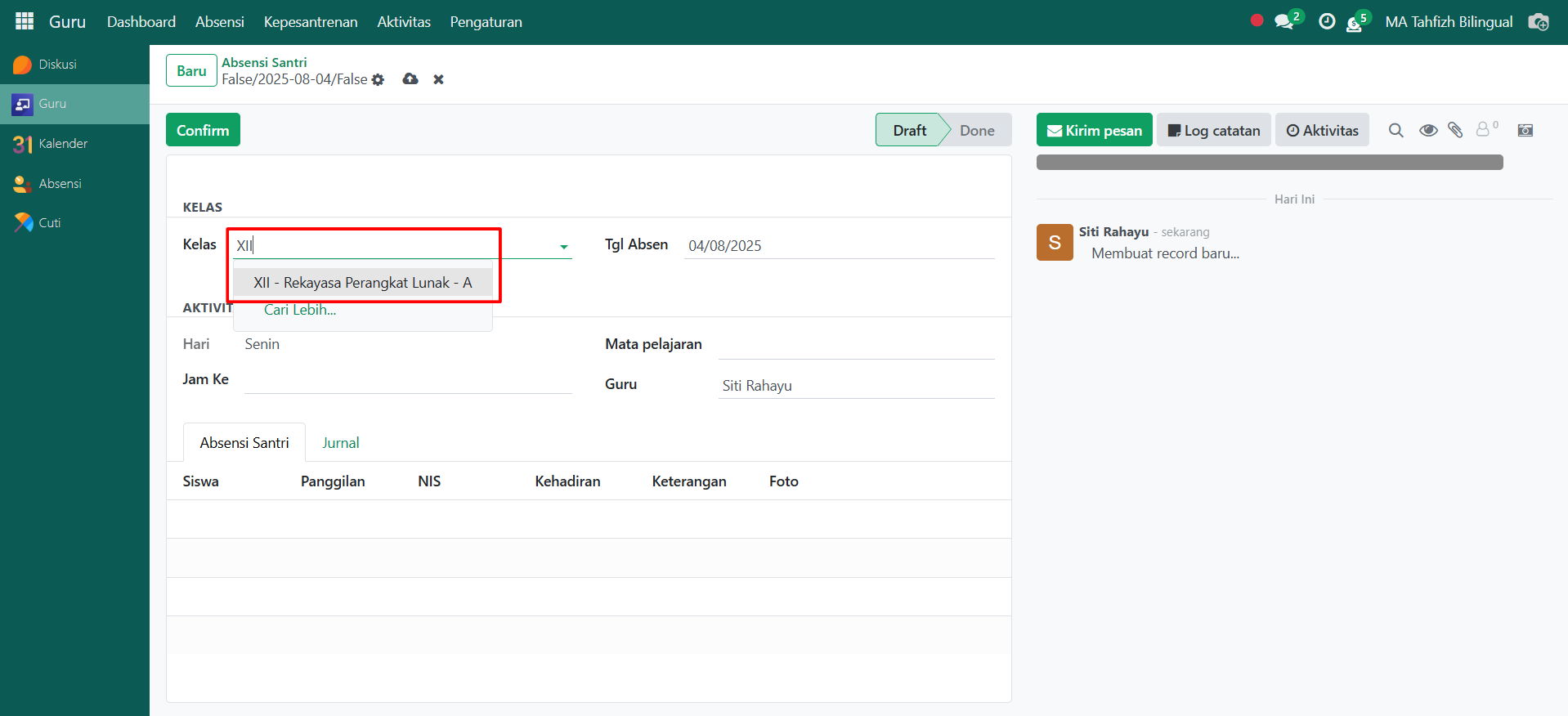1568x716 pixels.
Task: Switch to the Jurnal tab
Action: point(340,443)
